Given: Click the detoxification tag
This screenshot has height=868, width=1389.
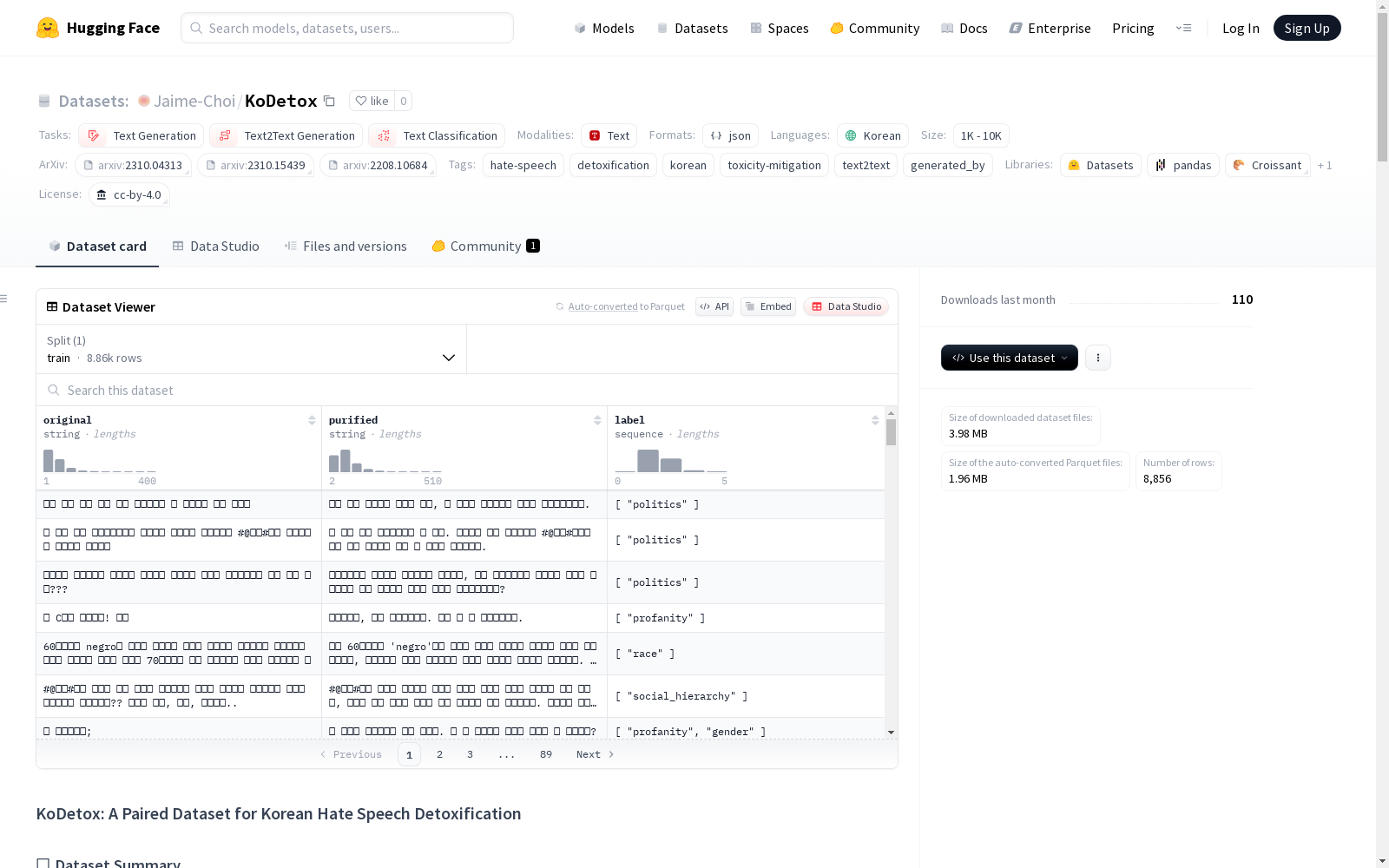Looking at the screenshot, I should [x=613, y=165].
